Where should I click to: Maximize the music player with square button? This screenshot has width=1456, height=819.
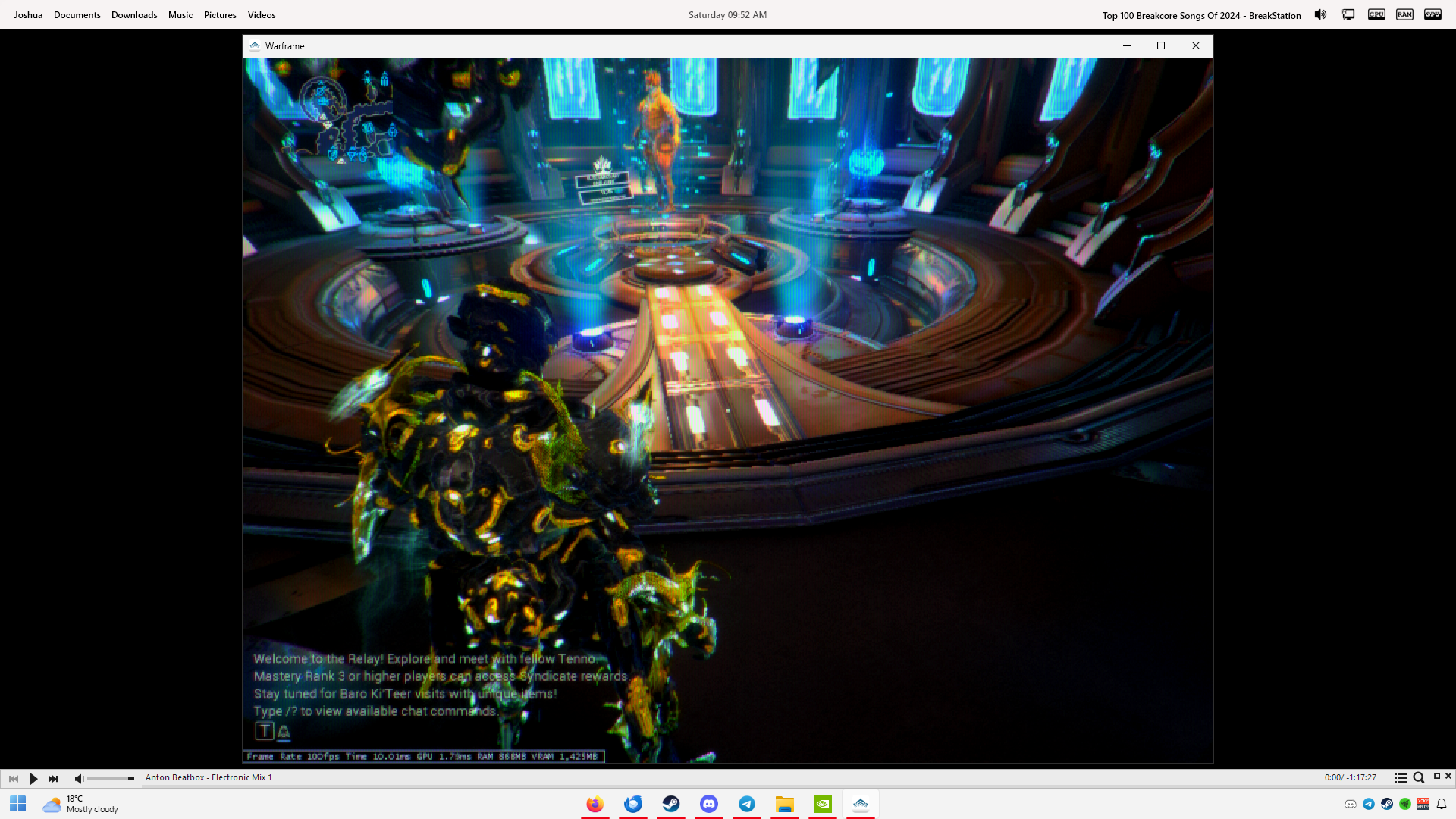click(1436, 776)
